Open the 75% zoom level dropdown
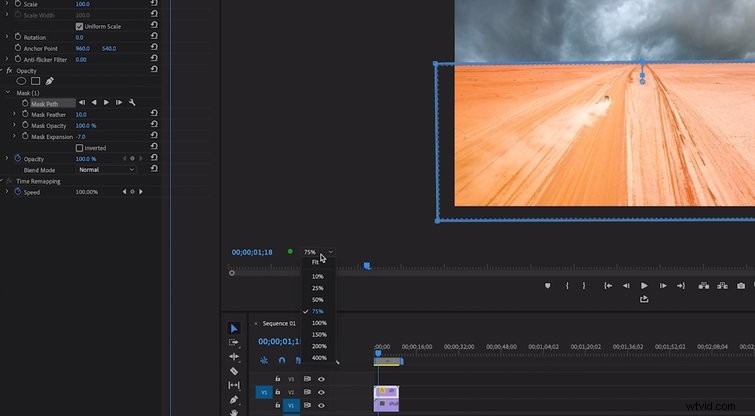This screenshot has width=755, height=416. (317, 252)
